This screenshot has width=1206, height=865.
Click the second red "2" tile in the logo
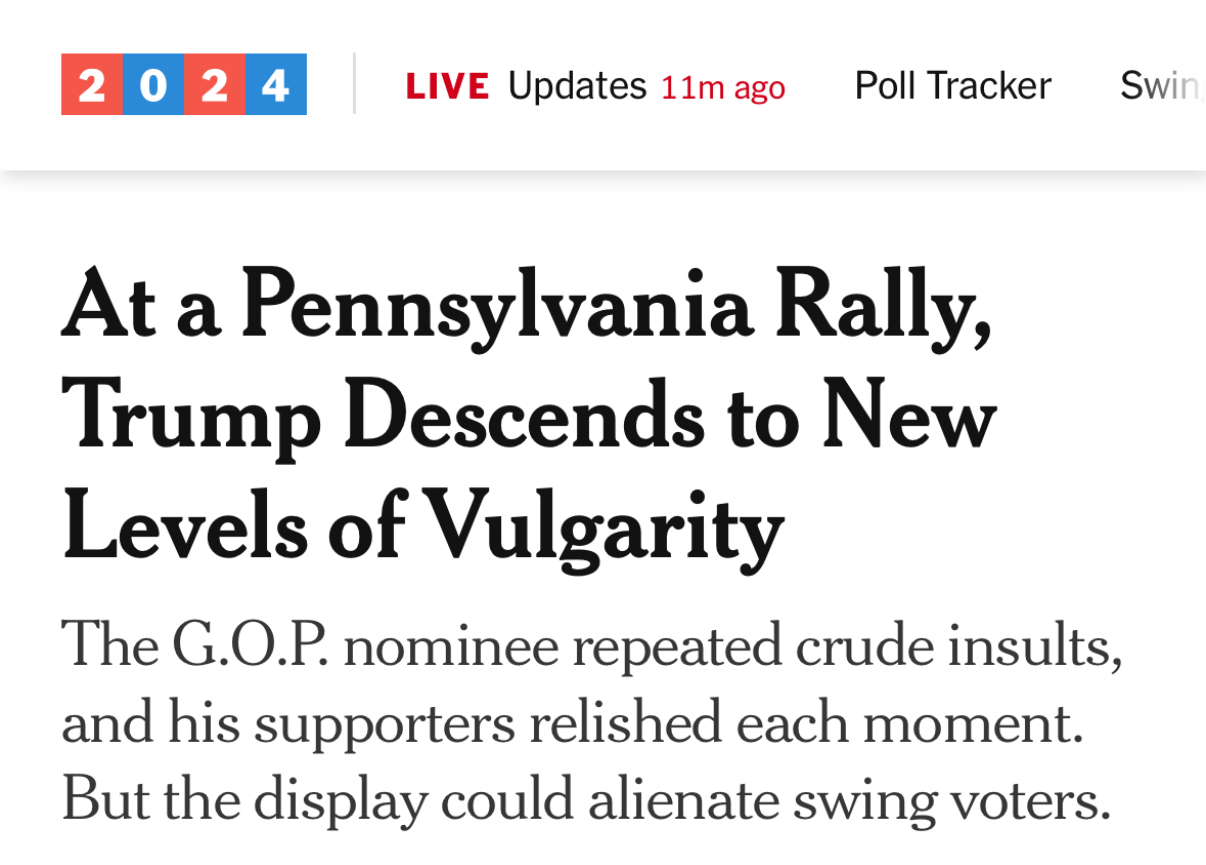[213, 85]
